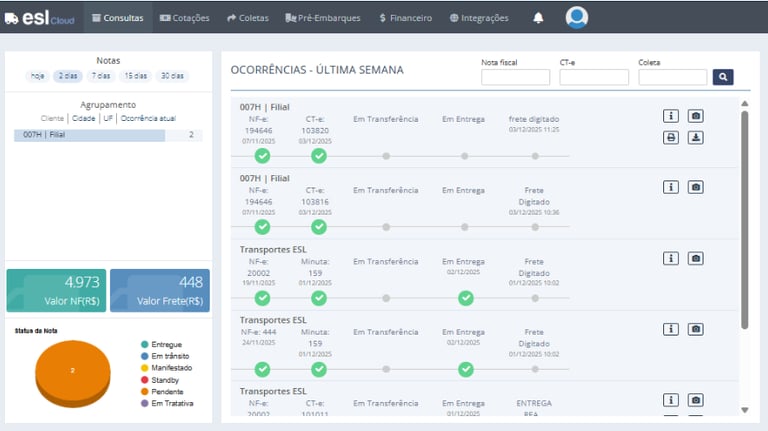Open the Consultas menu
The width and height of the screenshot is (768, 431).
point(118,18)
